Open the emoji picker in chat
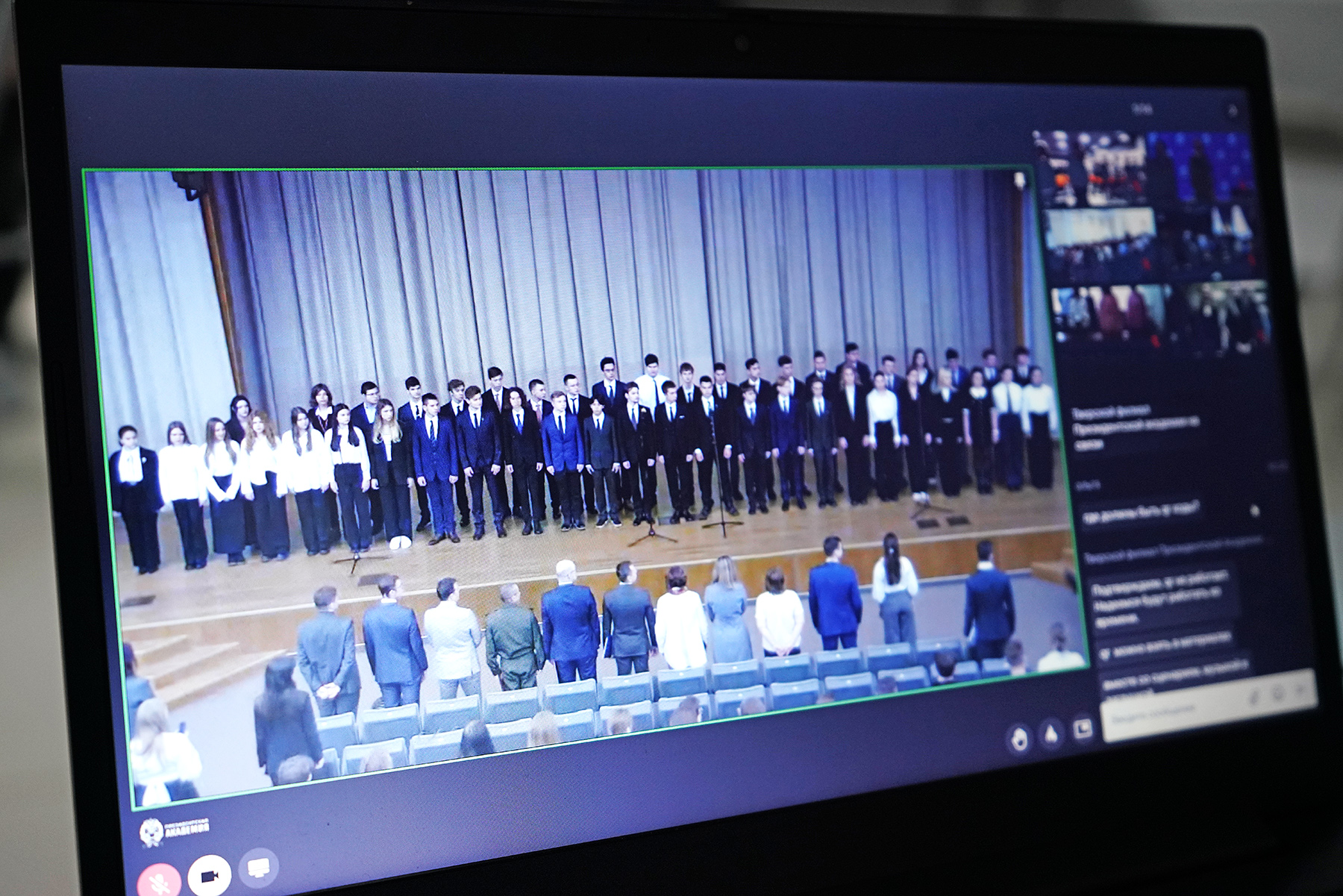This screenshot has height=896, width=1343. pos(1279,692)
